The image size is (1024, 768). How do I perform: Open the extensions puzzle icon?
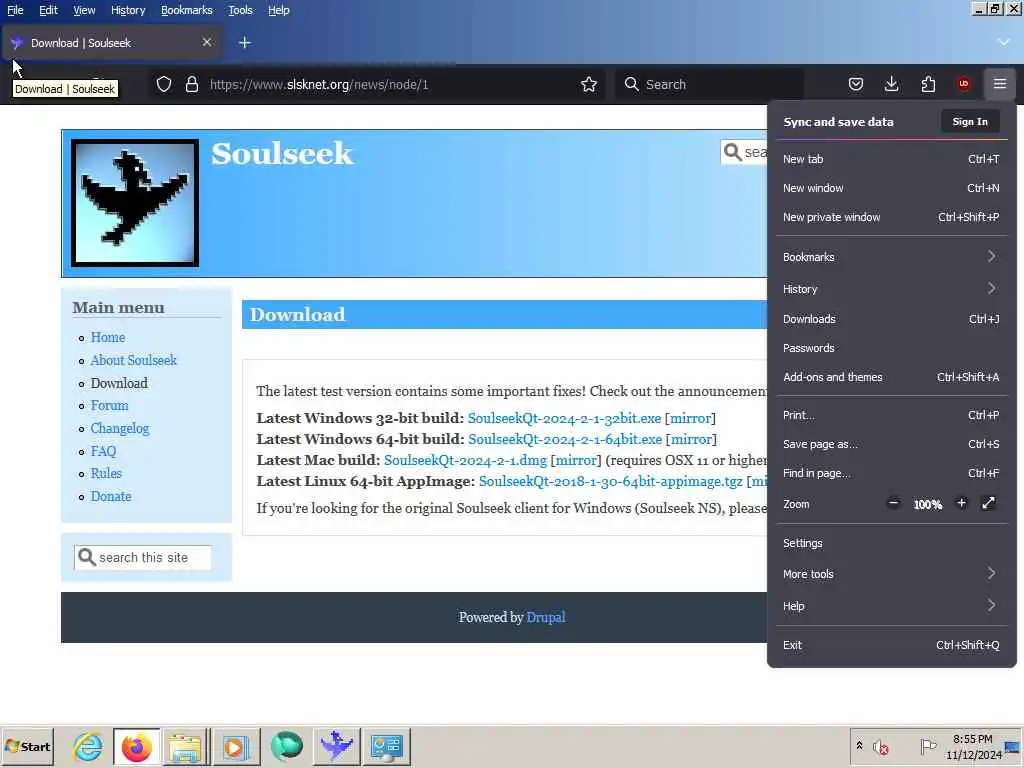click(x=928, y=84)
